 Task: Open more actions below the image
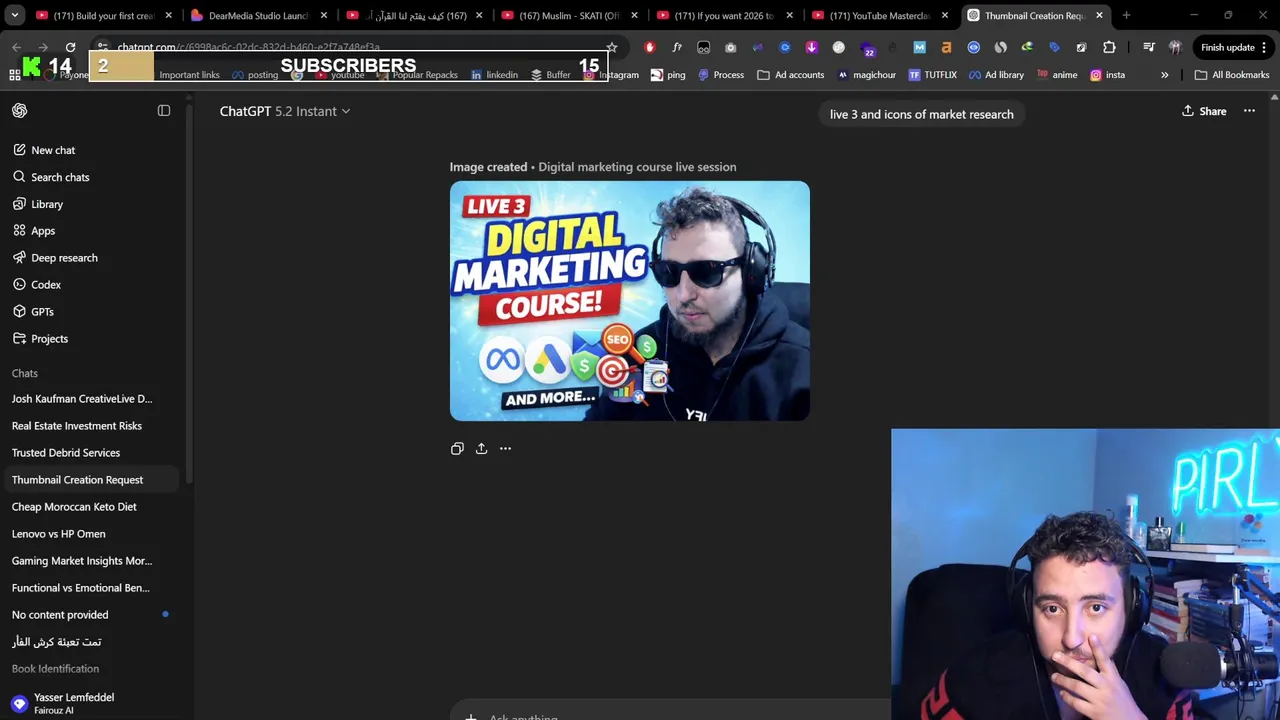pyautogui.click(x=505, y=449)
